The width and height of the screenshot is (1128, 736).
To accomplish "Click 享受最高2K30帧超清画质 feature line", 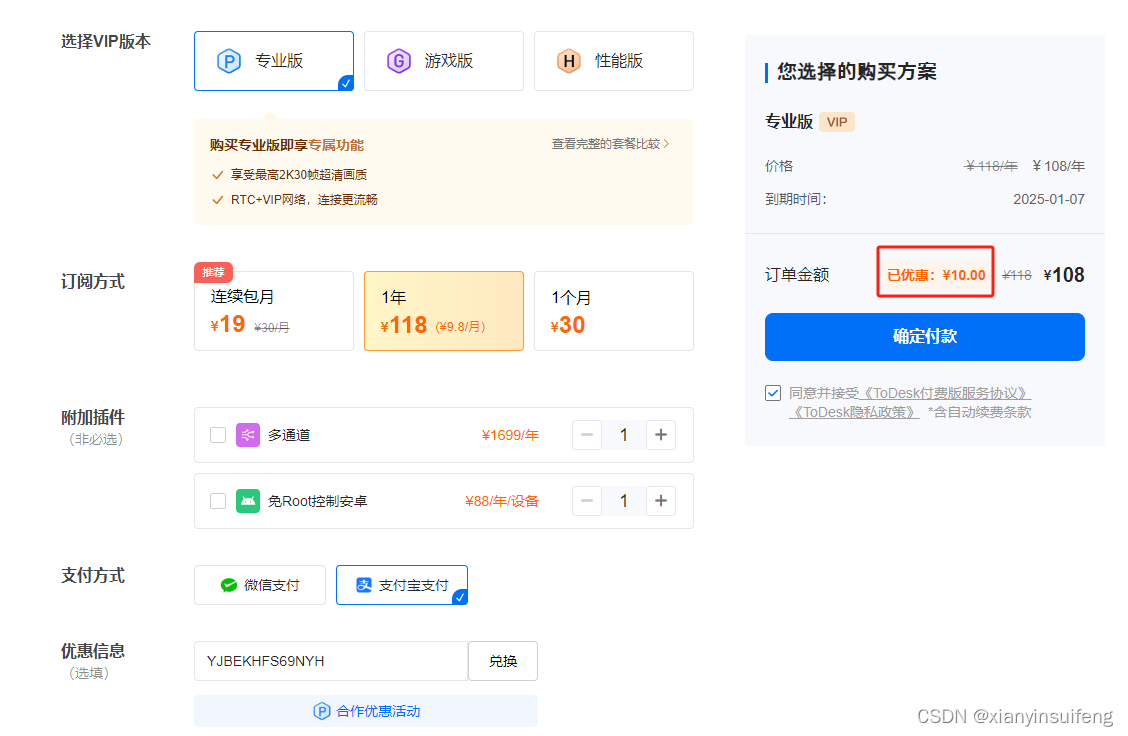I will [x=299, y=175].
